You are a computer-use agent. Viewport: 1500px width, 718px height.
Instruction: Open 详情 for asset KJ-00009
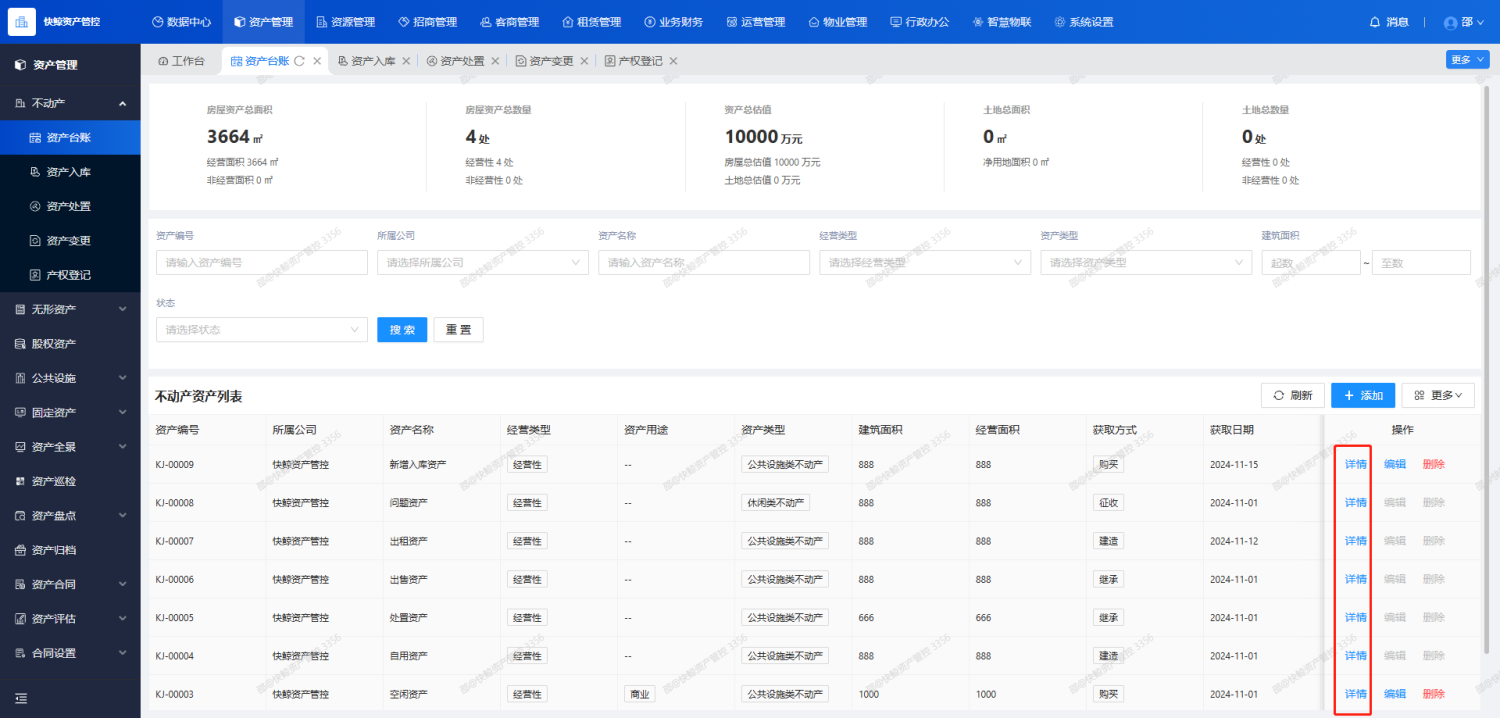click(x=1355, y=464)
